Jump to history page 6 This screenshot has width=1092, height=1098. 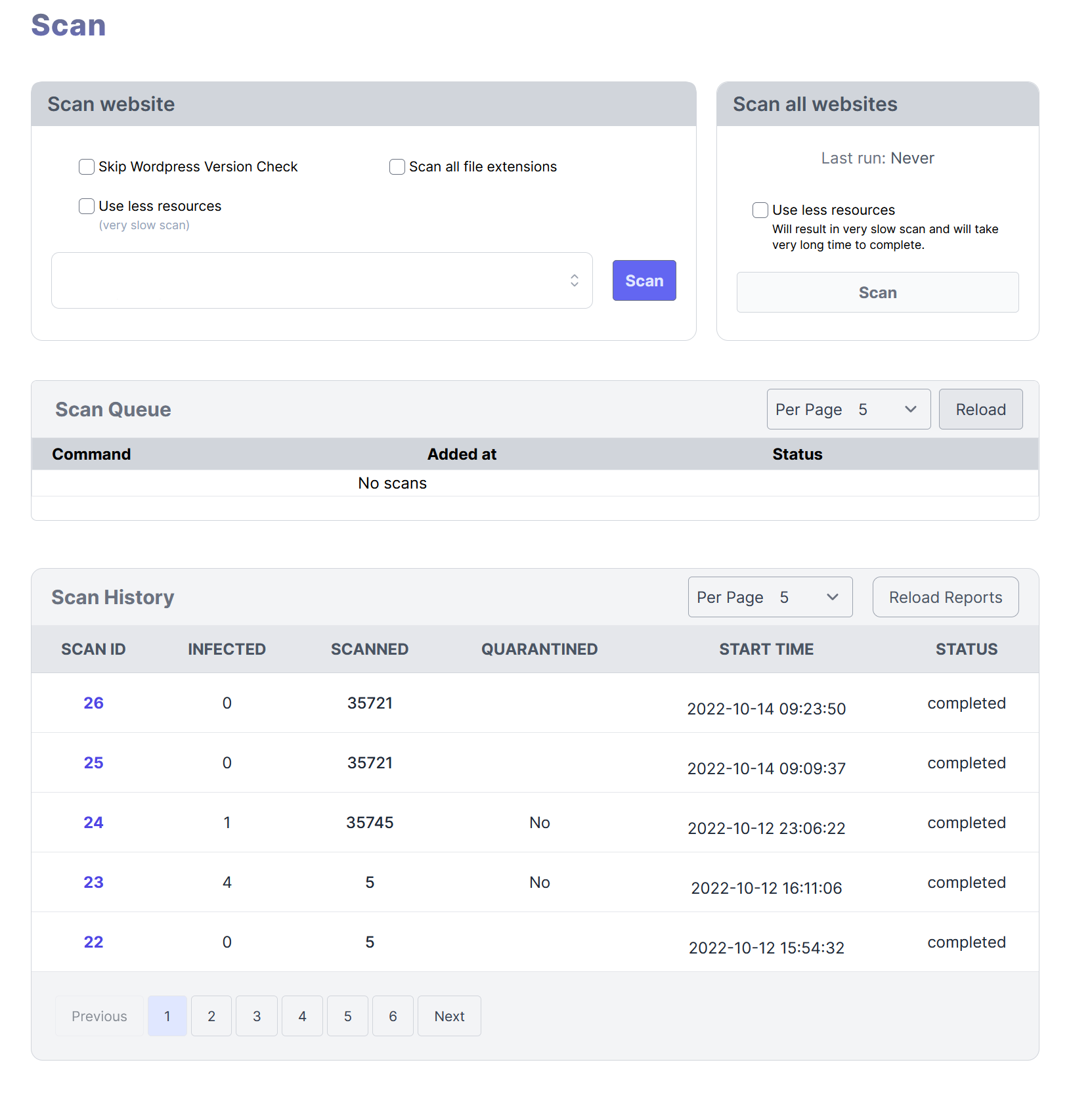(x=393, y=1016)
